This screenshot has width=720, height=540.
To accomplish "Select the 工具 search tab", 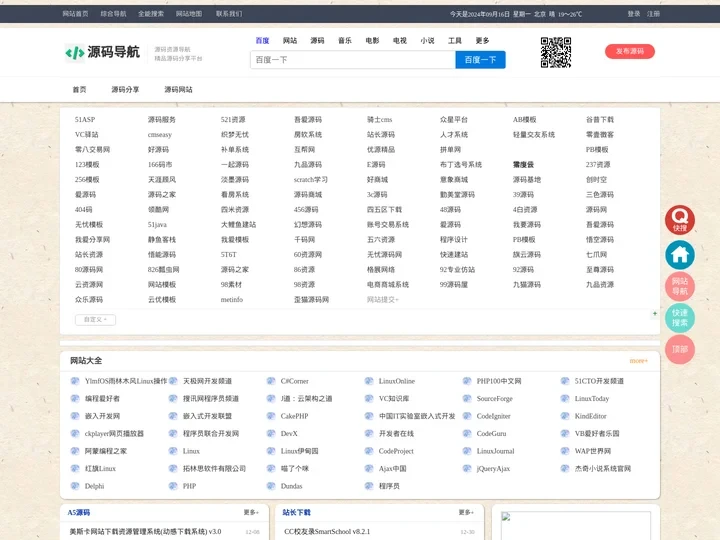I will pyautogui.click(x=455, y=40).
